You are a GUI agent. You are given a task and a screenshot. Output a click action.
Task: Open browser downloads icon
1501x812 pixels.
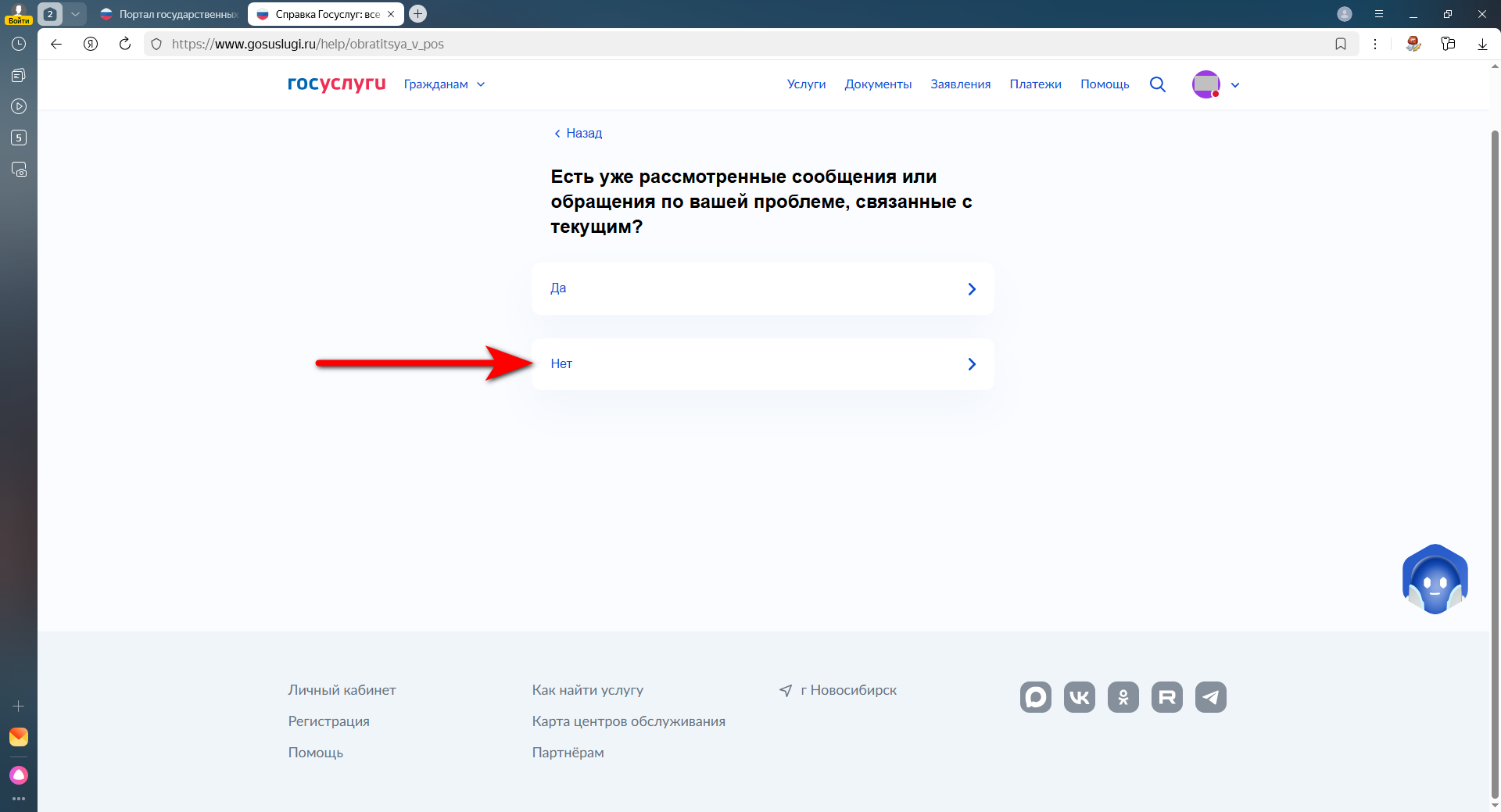click(1481, 44)
